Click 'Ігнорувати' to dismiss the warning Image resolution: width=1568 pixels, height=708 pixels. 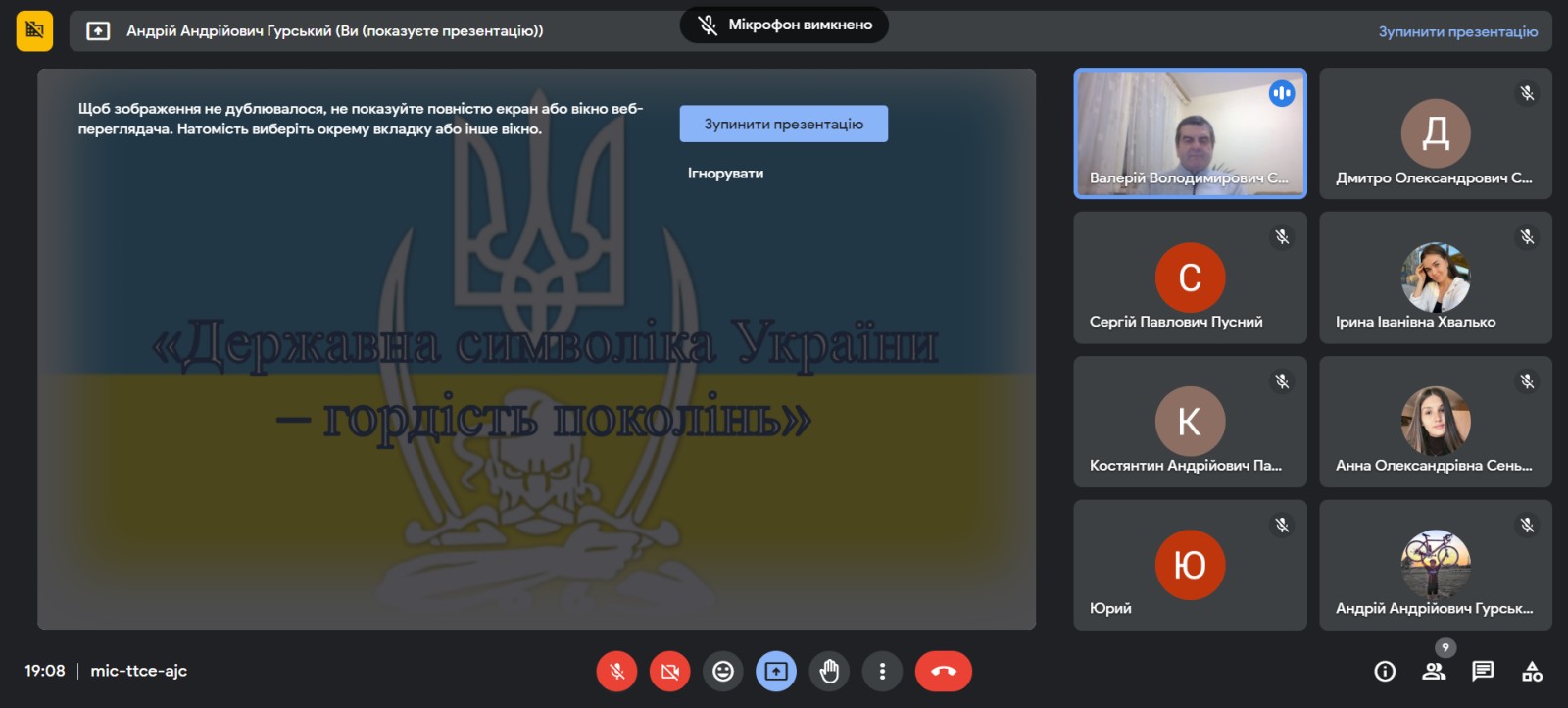coord(725,174)
